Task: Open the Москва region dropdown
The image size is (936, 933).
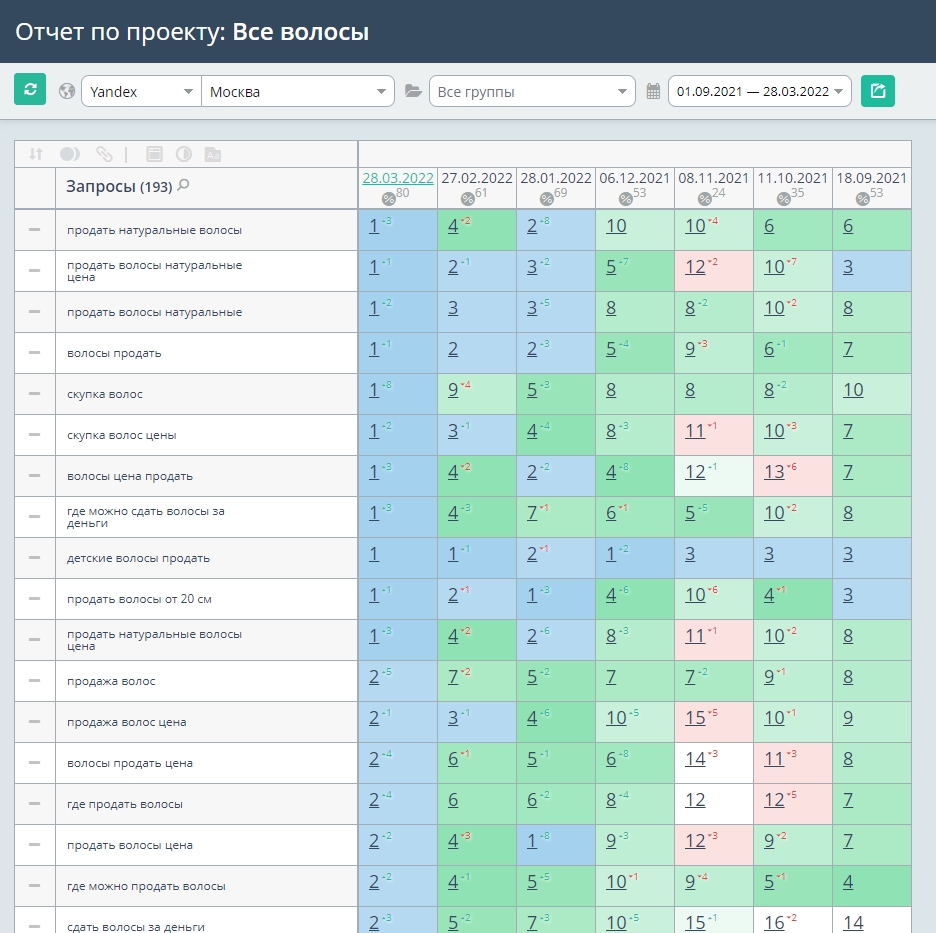Action: pyautogui.click(x=298, y=91)
